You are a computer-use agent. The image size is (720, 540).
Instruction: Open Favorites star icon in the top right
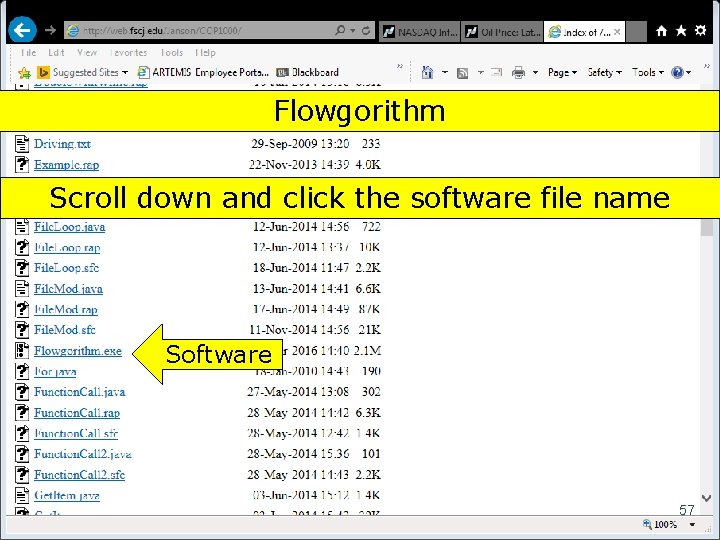point(681,31)
